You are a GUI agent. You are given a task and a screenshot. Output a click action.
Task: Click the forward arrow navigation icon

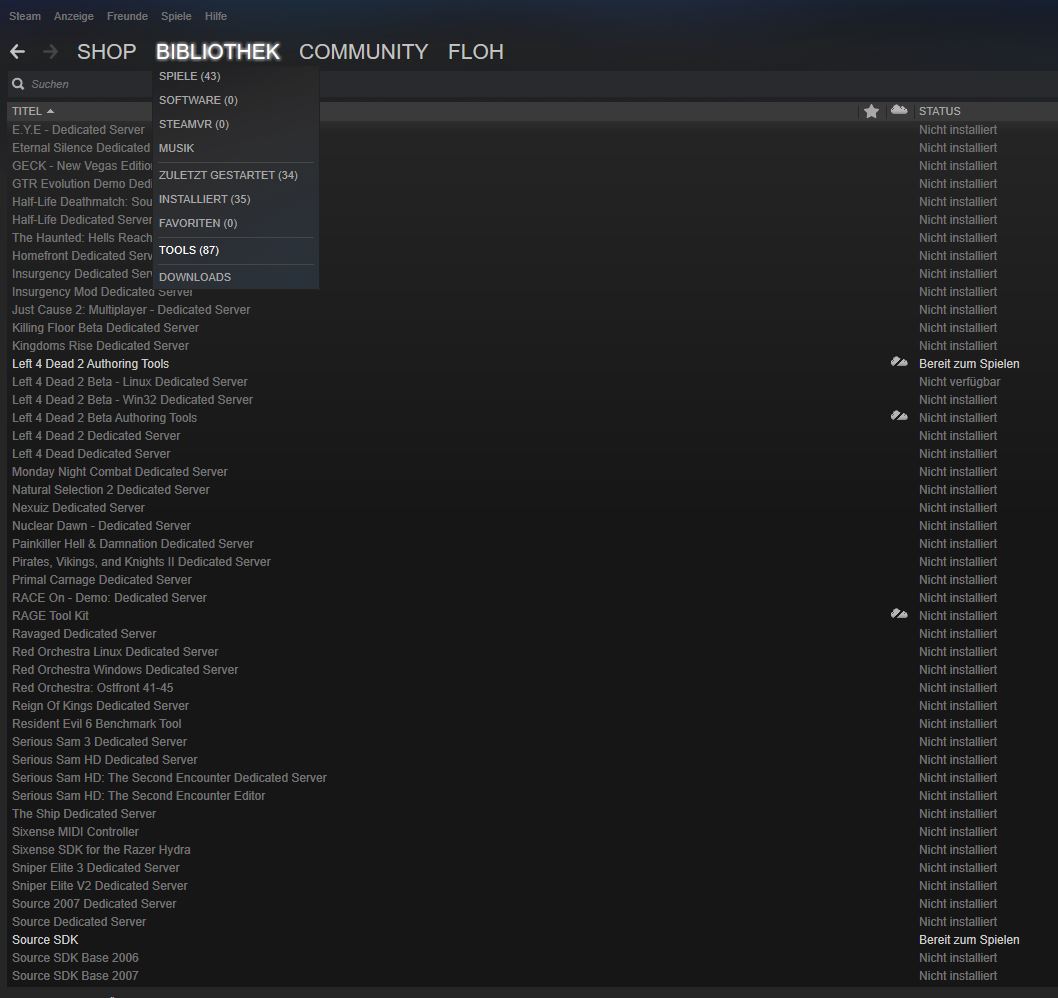[50, 51]
